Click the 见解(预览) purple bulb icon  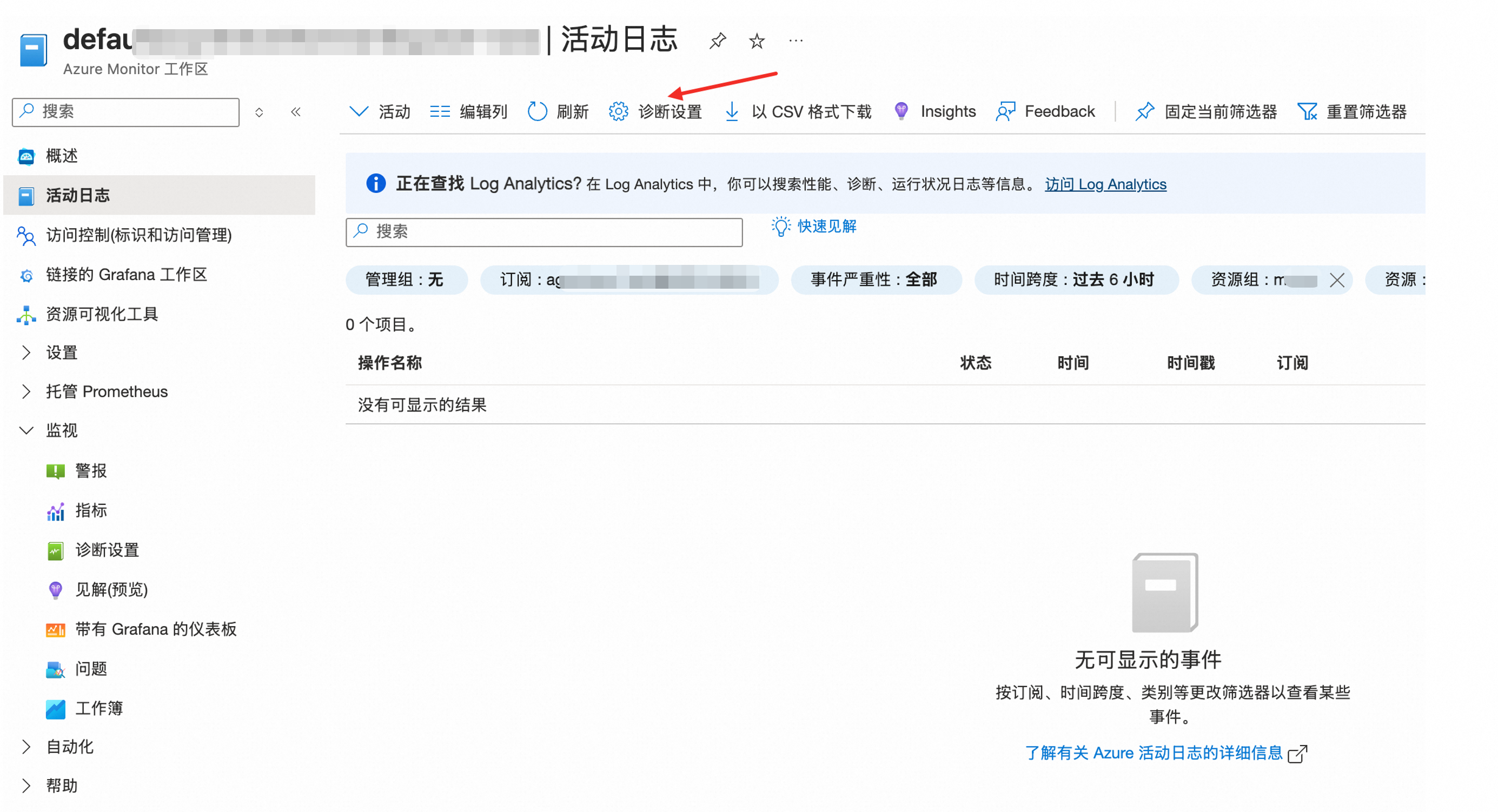click(x=55, y=589)
